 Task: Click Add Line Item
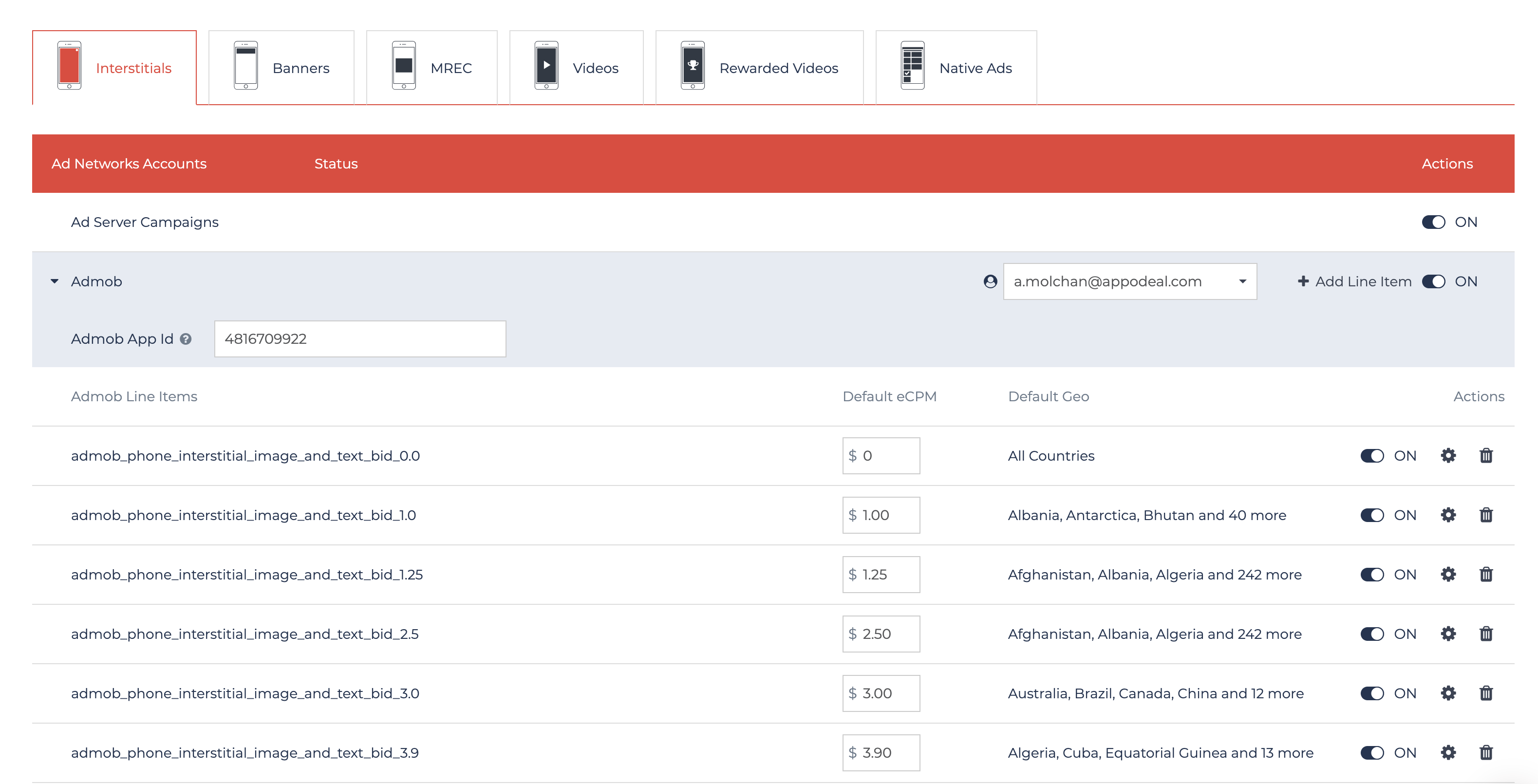pos(1354,281)
